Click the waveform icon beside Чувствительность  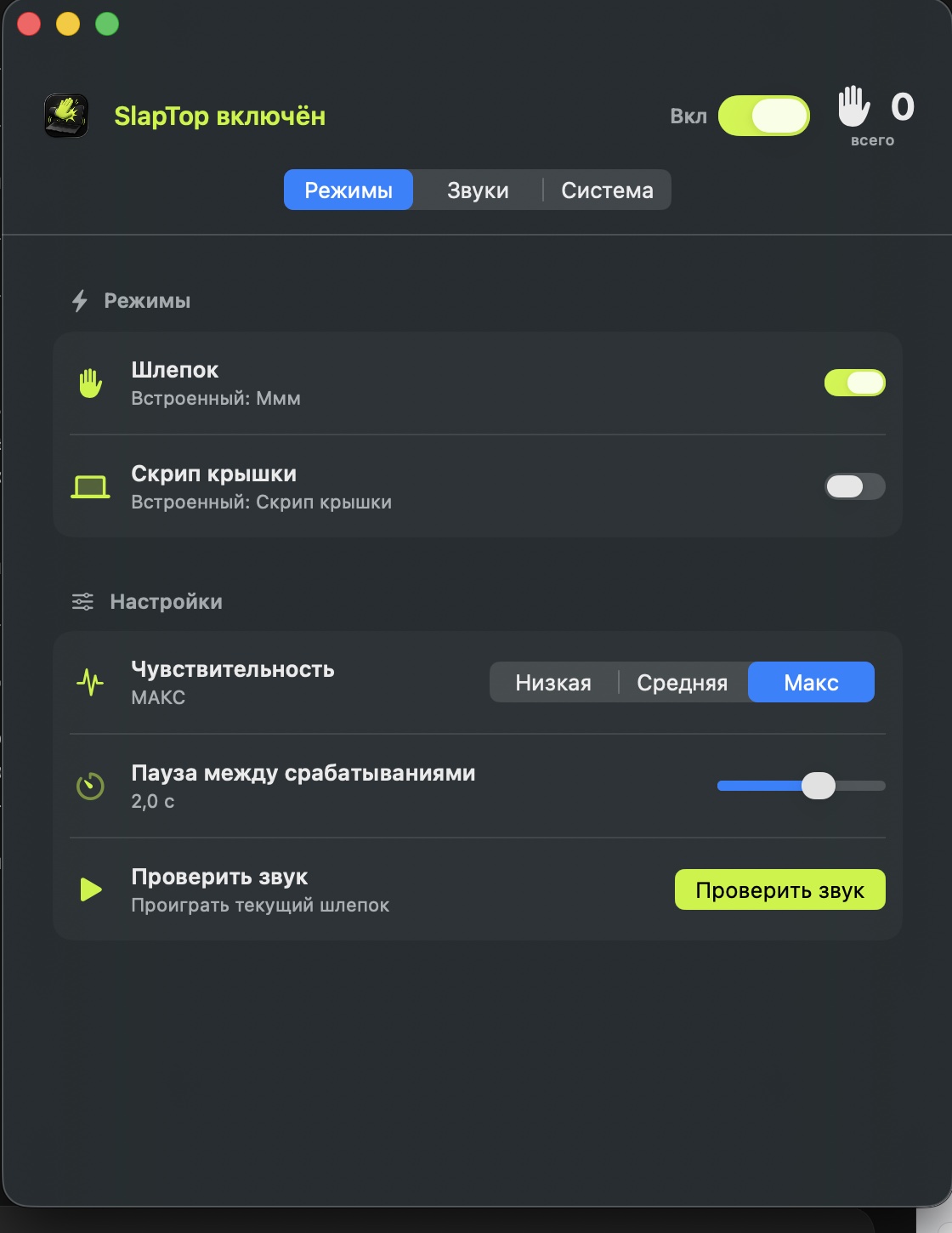coord(90,682)
